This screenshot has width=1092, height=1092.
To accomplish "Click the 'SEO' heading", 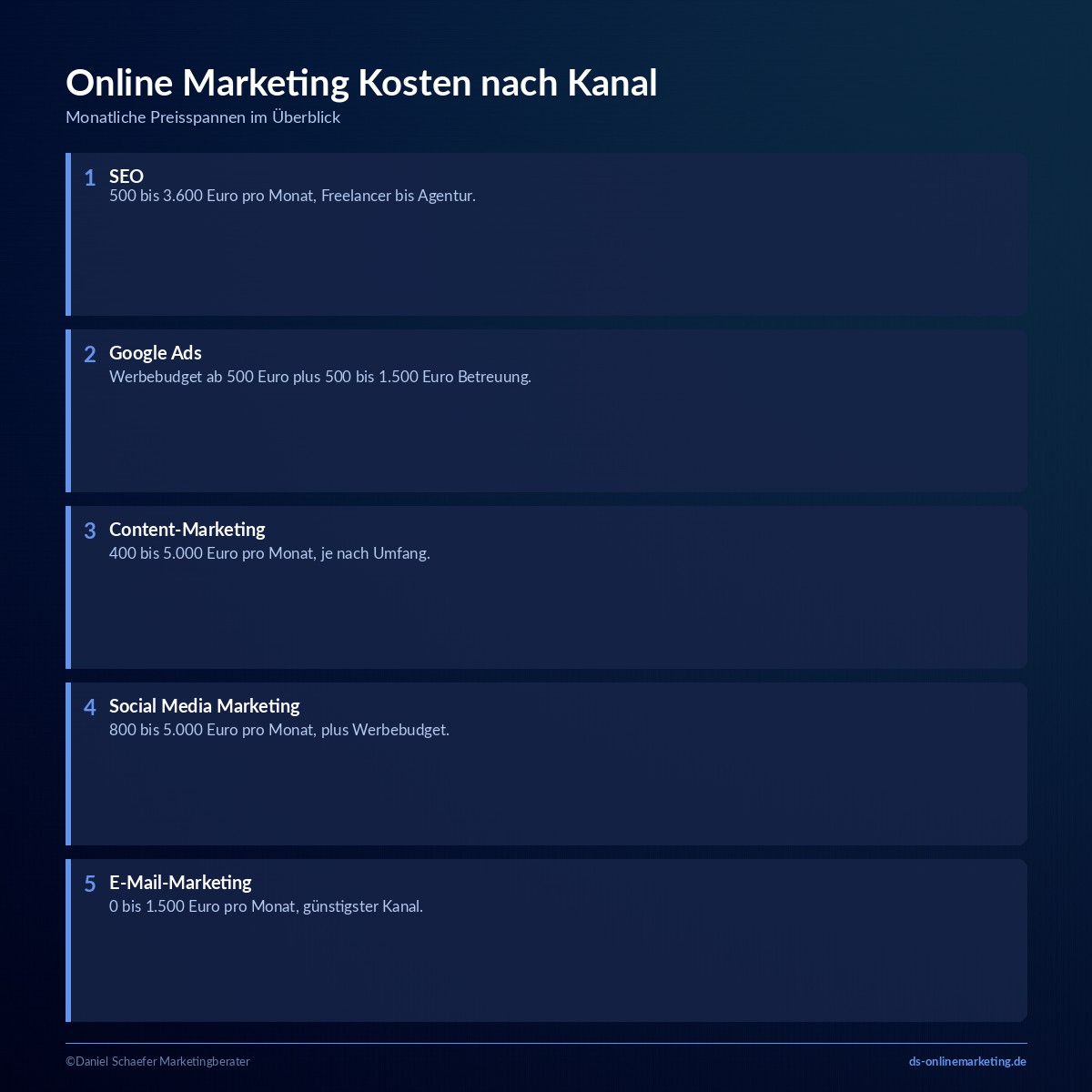I will 126,177.
